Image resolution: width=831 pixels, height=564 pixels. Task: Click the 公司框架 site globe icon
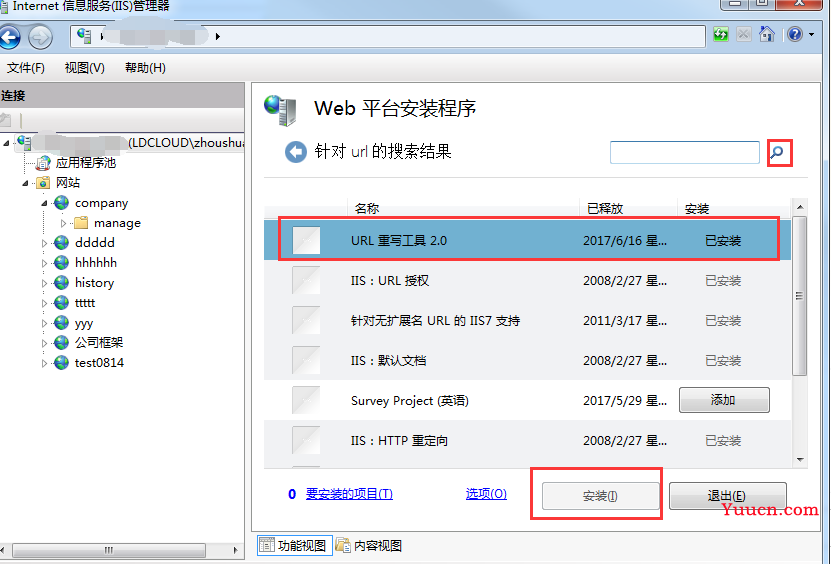(x=61, y=343)
